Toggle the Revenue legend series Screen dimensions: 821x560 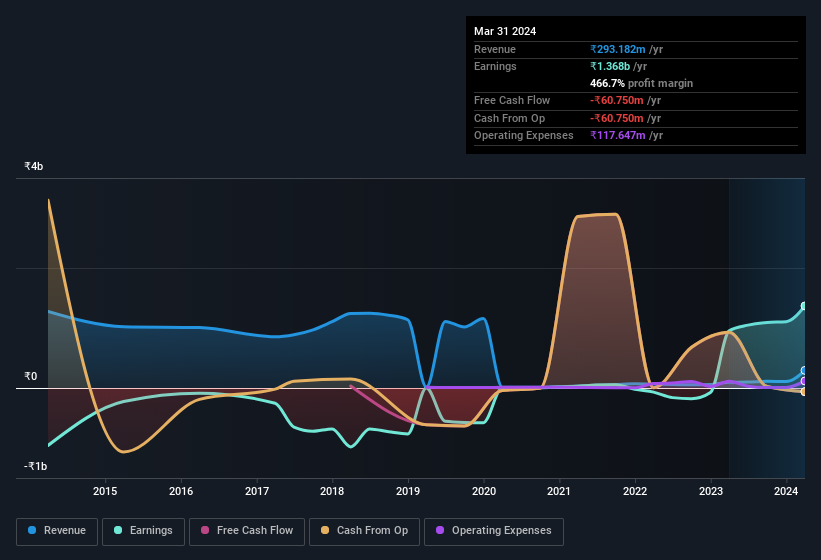(58, 531)
